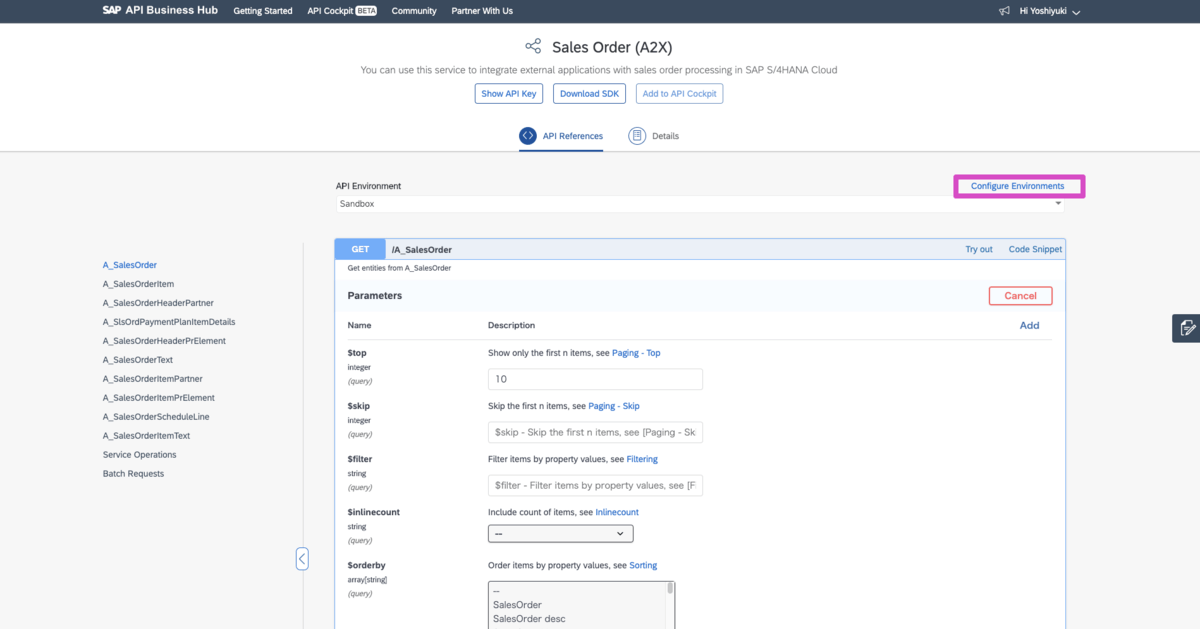The width and height of the screenshot is (1200, 629).
Task: Select SalesOrder desc in $orderby list
Action: point(529,619)
